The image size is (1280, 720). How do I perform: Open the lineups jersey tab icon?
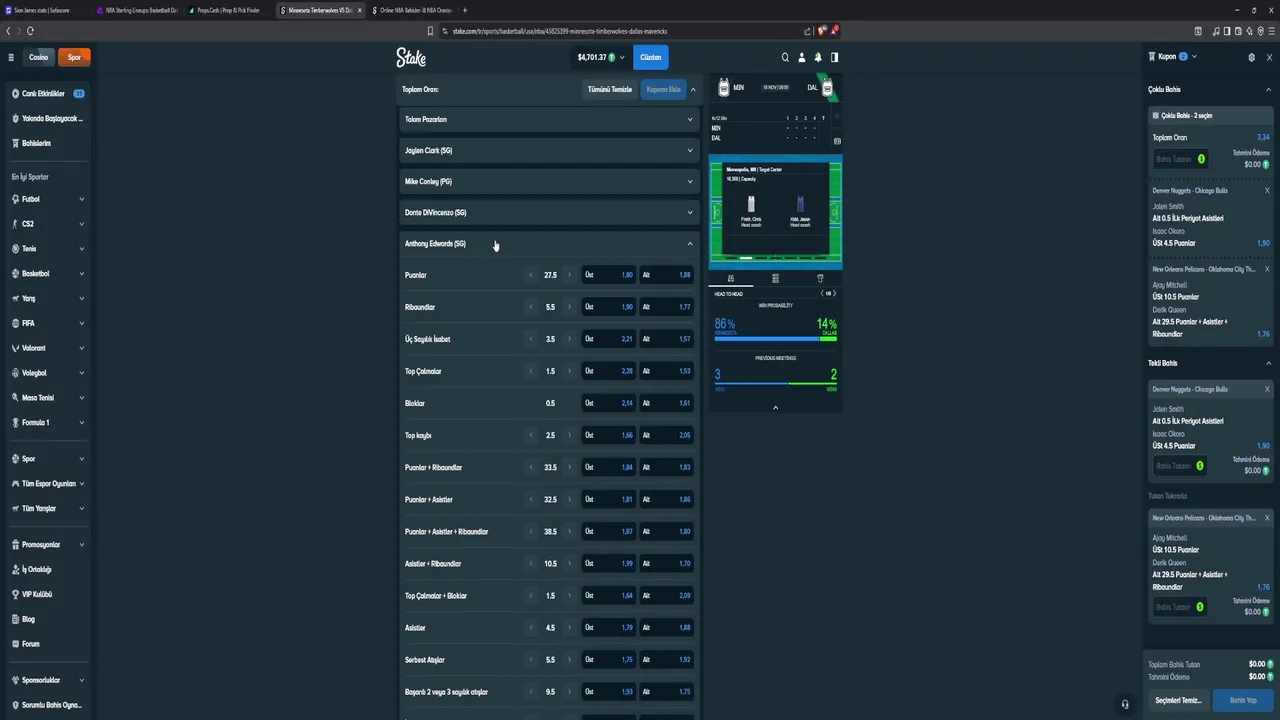[x=820, y=278]
